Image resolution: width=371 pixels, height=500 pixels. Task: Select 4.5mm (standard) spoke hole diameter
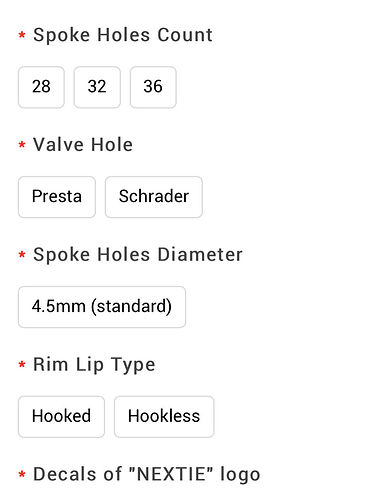102,307
